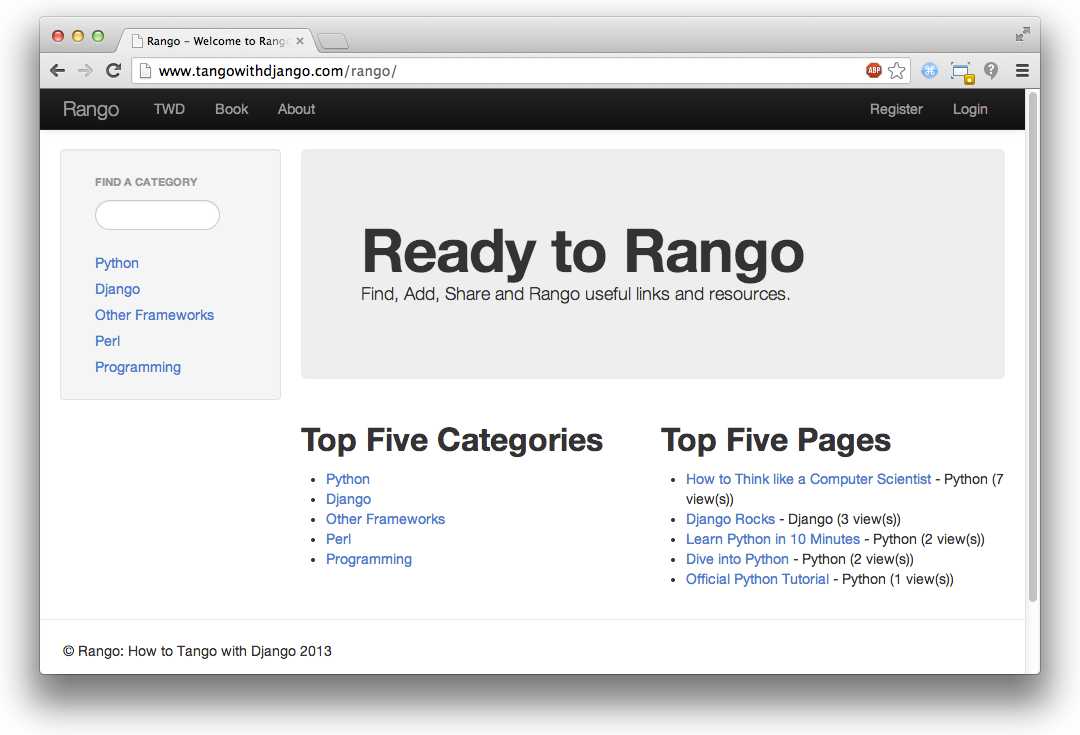This screenshot has width=1080, height=735.
Task: Bookmark this page with the star icon
Action: coord(896,70)
